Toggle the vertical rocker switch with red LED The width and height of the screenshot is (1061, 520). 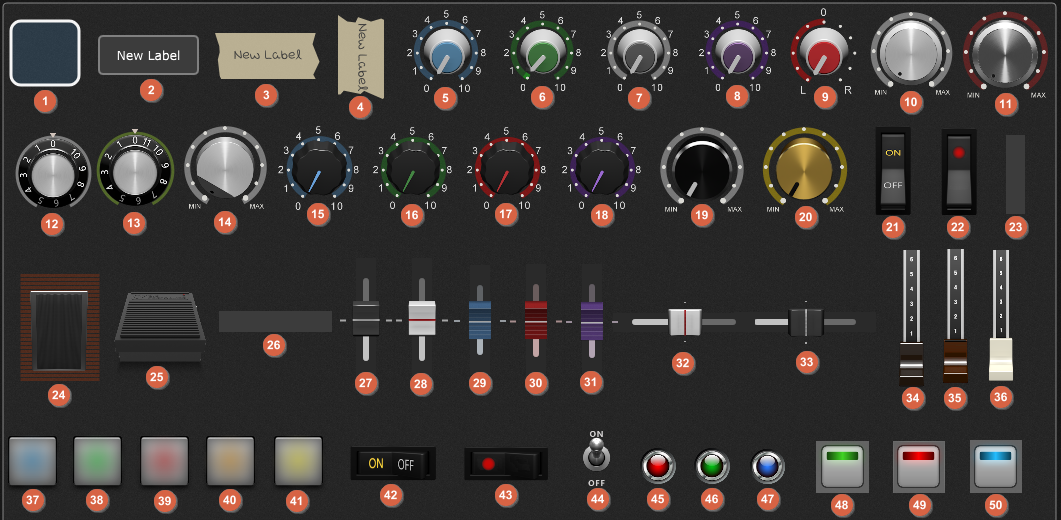(x=959, y=171)
